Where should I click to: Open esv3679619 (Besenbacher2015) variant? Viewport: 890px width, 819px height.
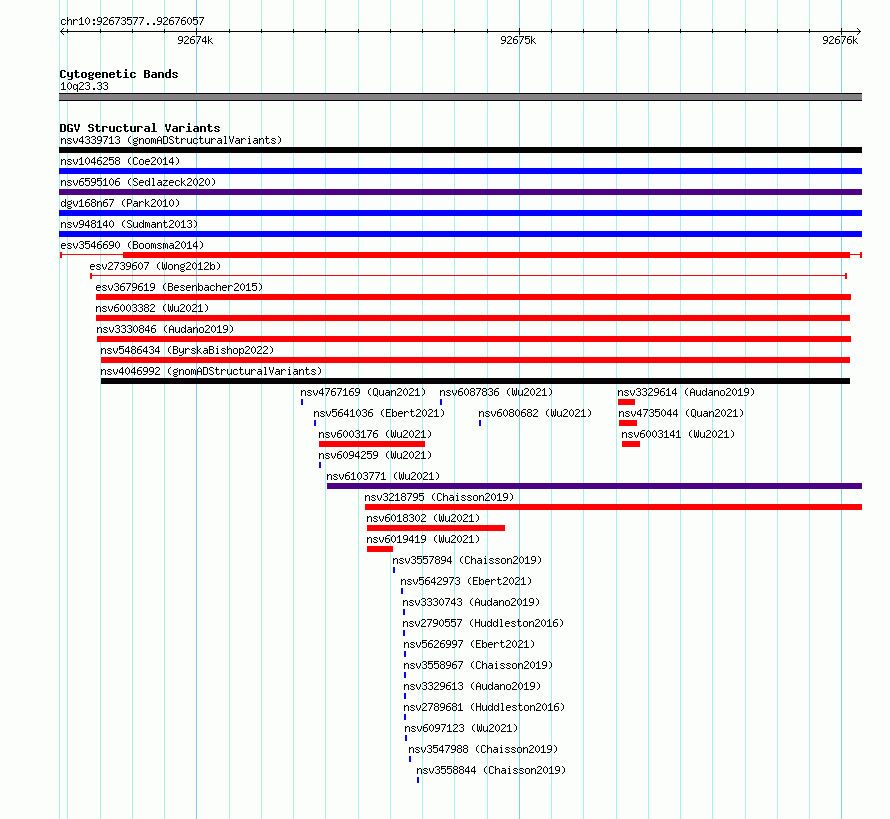pyautogui.click(x=179, y=287)
